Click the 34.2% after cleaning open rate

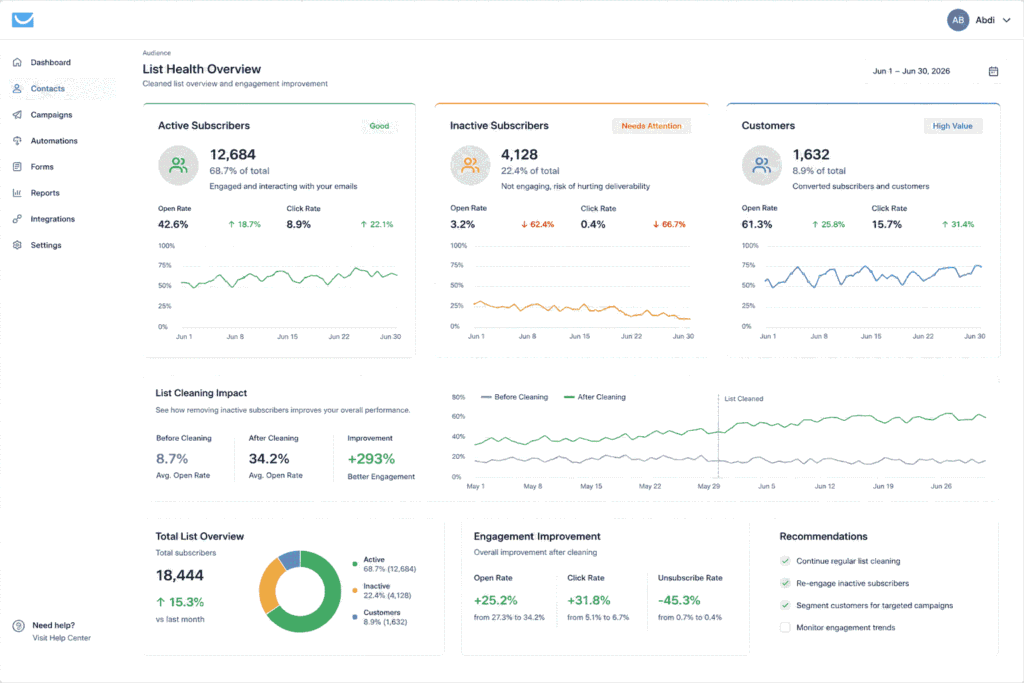point(269,459)
